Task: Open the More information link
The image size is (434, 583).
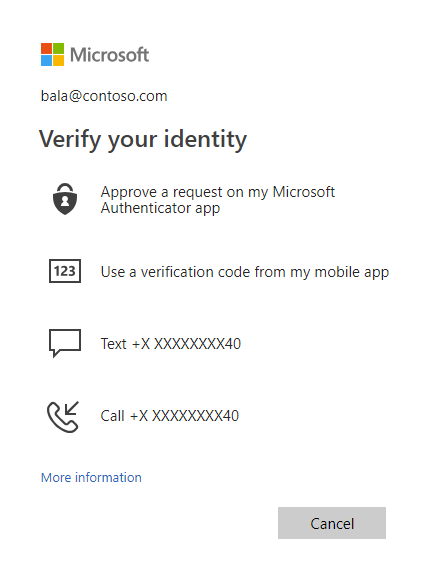Action: point(91,477)
